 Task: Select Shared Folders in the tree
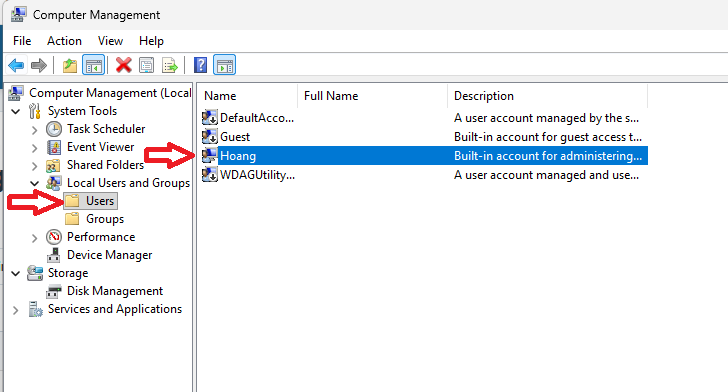click(x=105, y=165)
